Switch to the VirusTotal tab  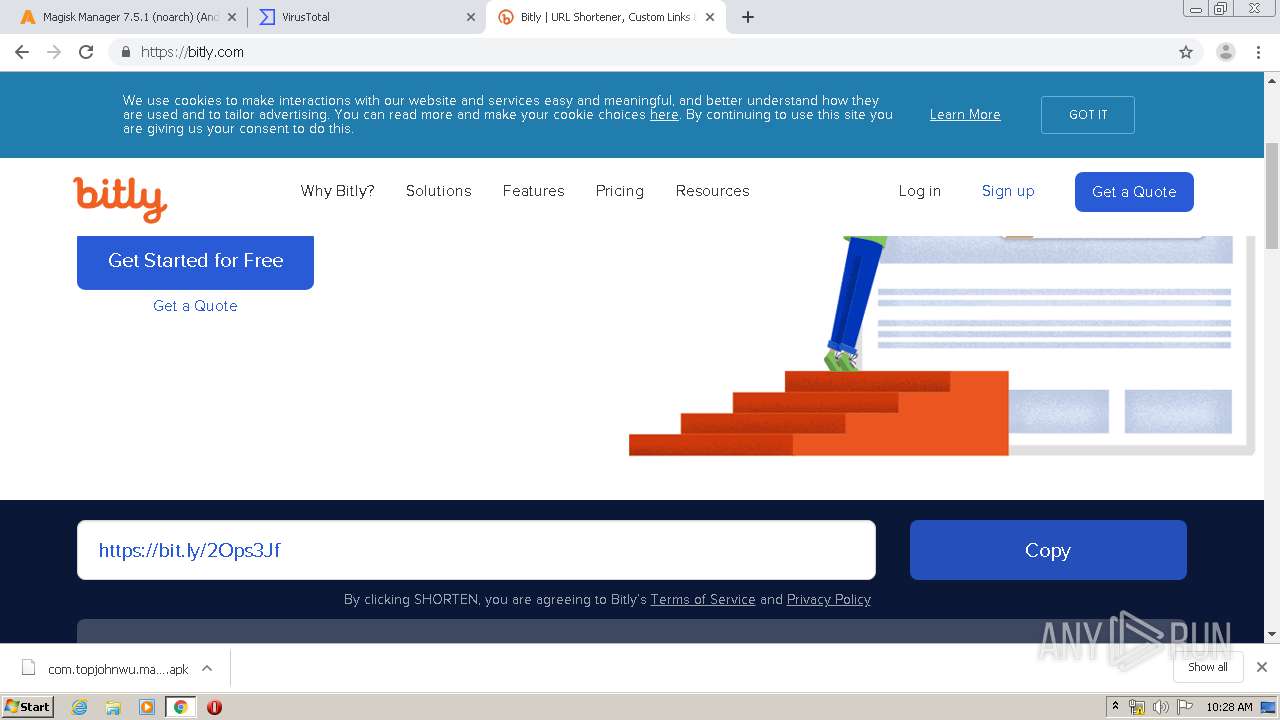pyautogui.click(x=366, y=17)
